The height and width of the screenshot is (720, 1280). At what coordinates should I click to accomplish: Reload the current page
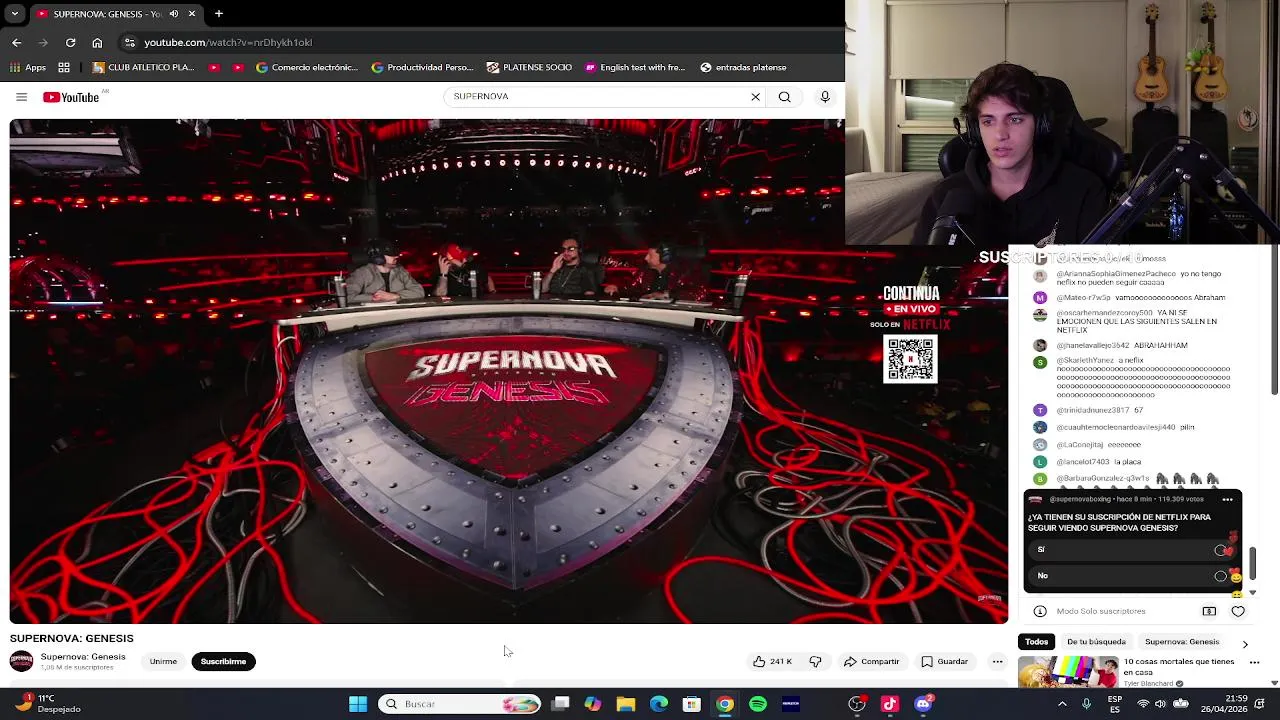click(70, 43)
